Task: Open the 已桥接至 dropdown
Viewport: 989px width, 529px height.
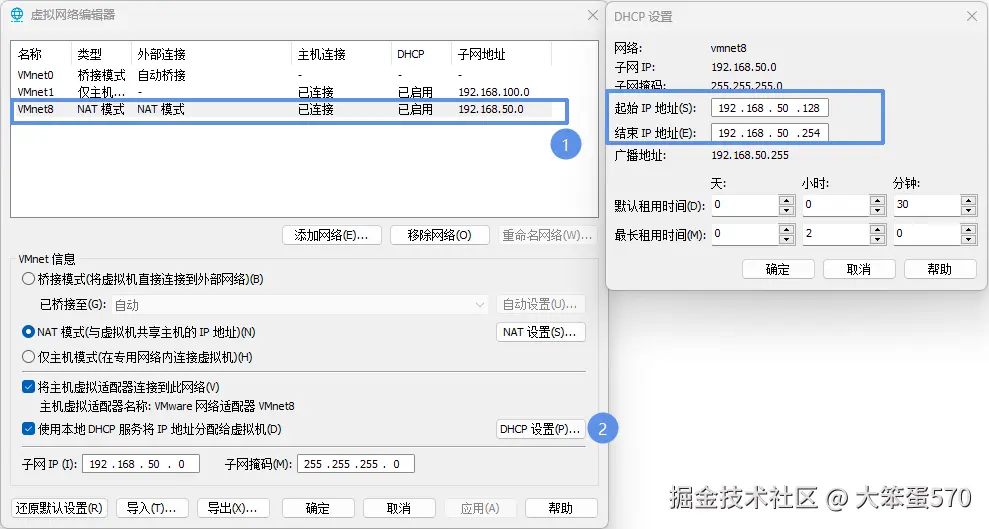Action: [x=300, y=305]
